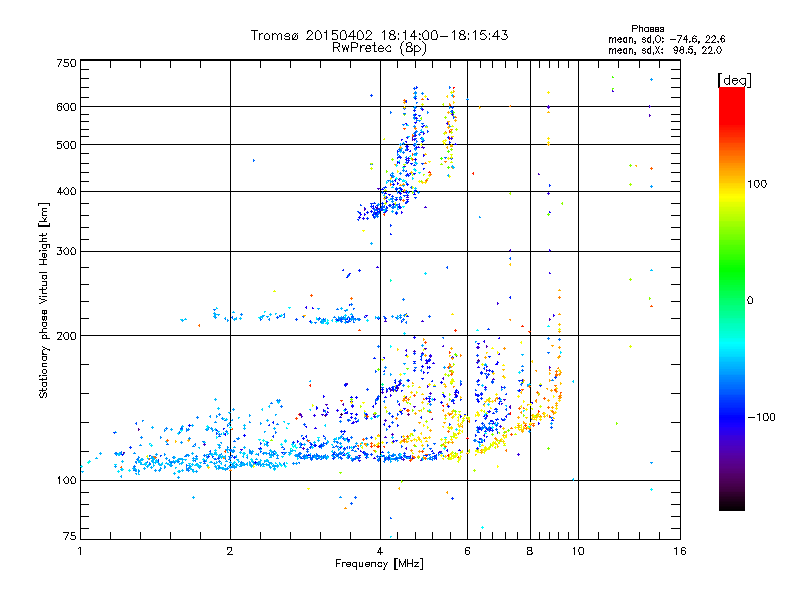Click the x-axis label '6'
800x600 pixels.
(467, 551)
